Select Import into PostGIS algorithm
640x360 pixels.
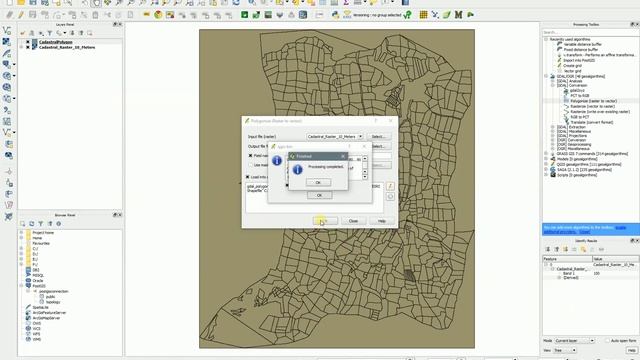[x=579, y=60]
